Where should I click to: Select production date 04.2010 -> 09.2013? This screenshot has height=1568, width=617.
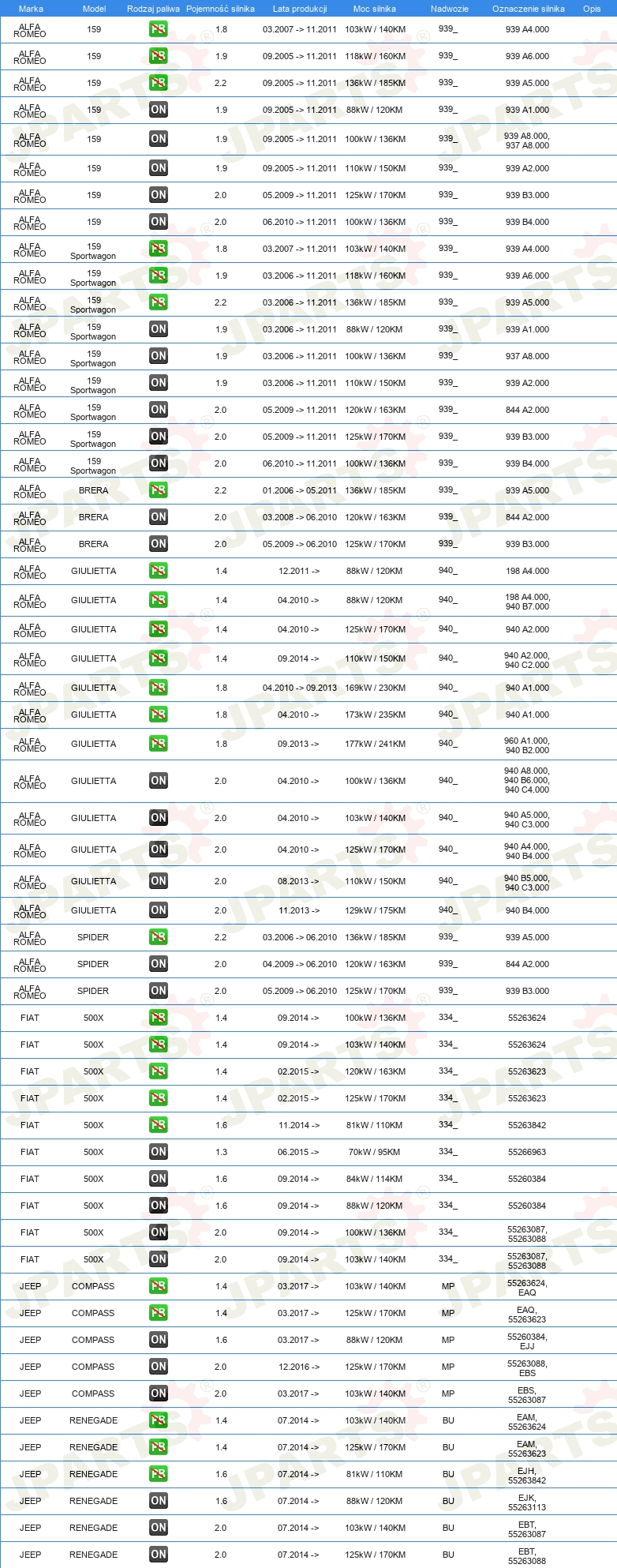click(x=300, y=688)
